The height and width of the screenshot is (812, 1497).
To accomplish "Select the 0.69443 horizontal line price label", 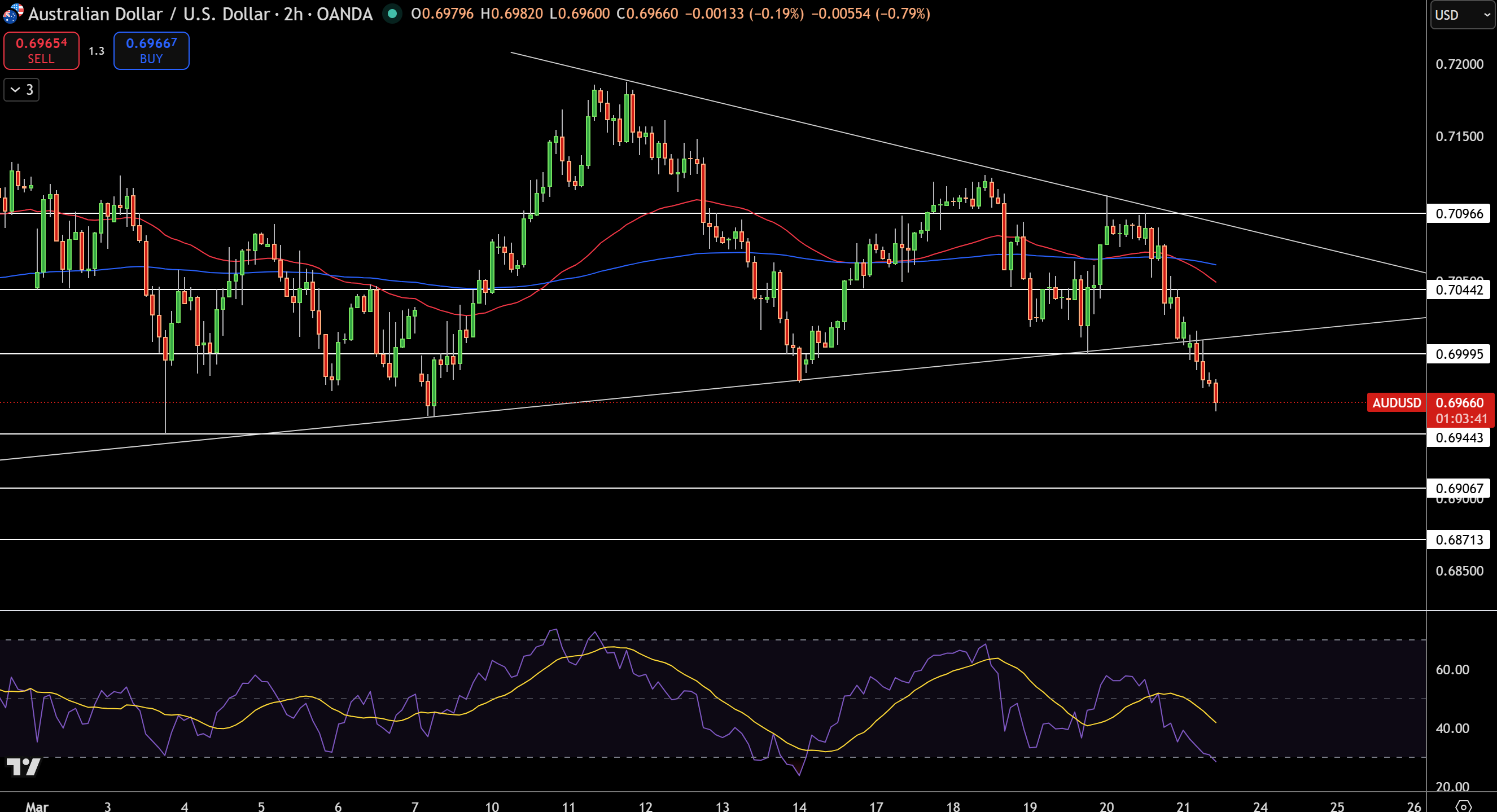I will pyautogui.click(x=1459, y=438).
